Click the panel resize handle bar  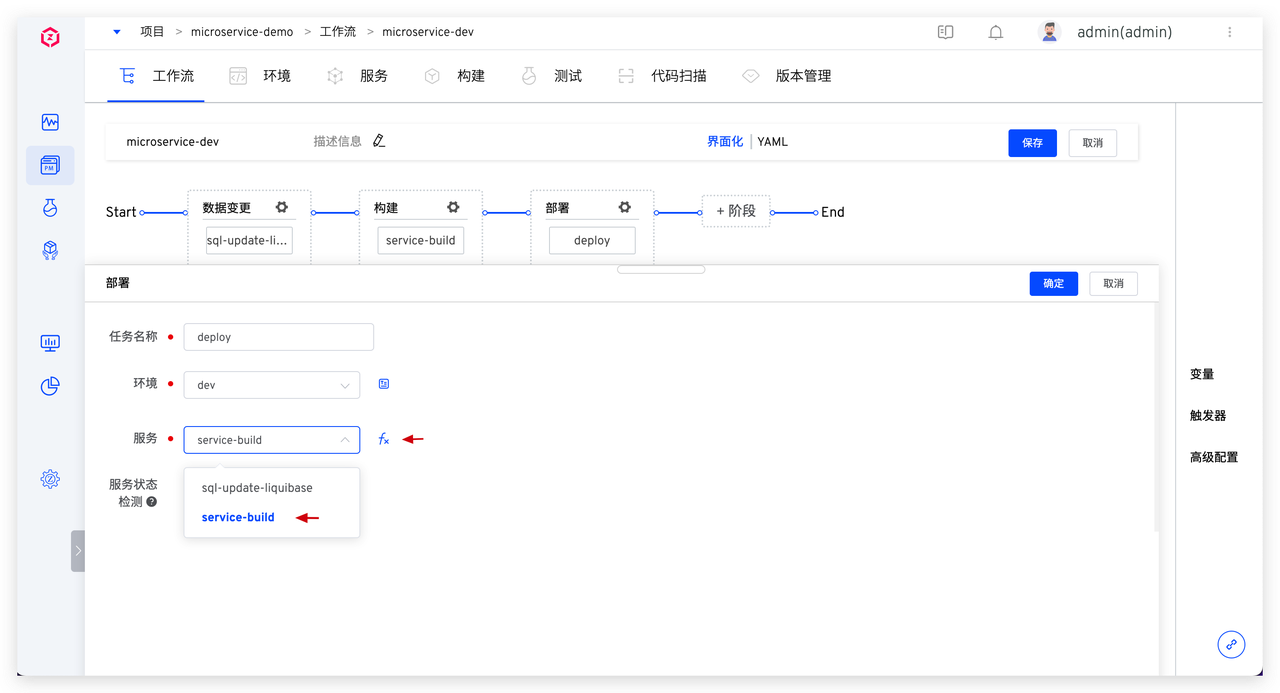click(x=661, y=269)
